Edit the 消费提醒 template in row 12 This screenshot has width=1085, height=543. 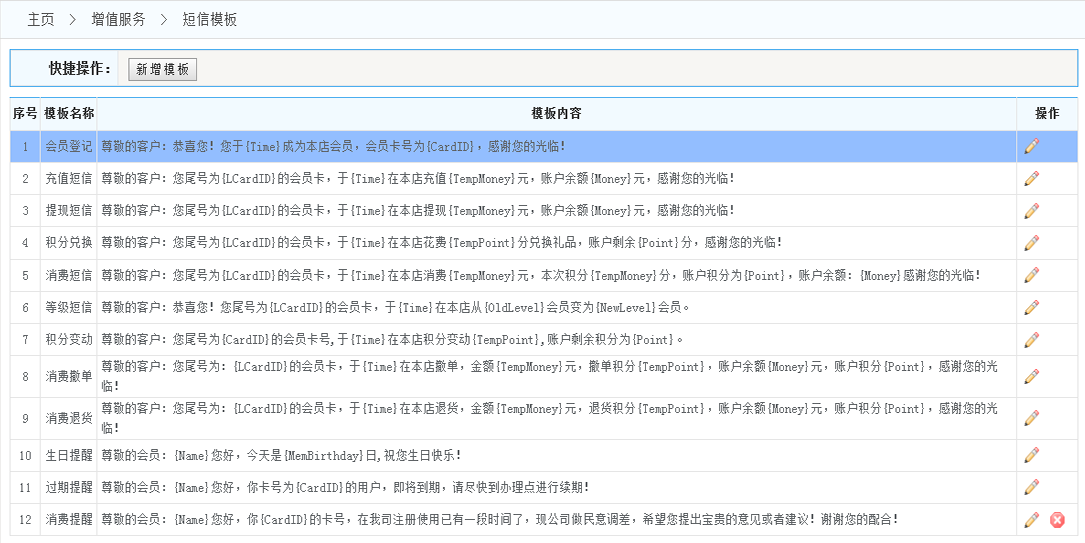tap(1032, 520)
